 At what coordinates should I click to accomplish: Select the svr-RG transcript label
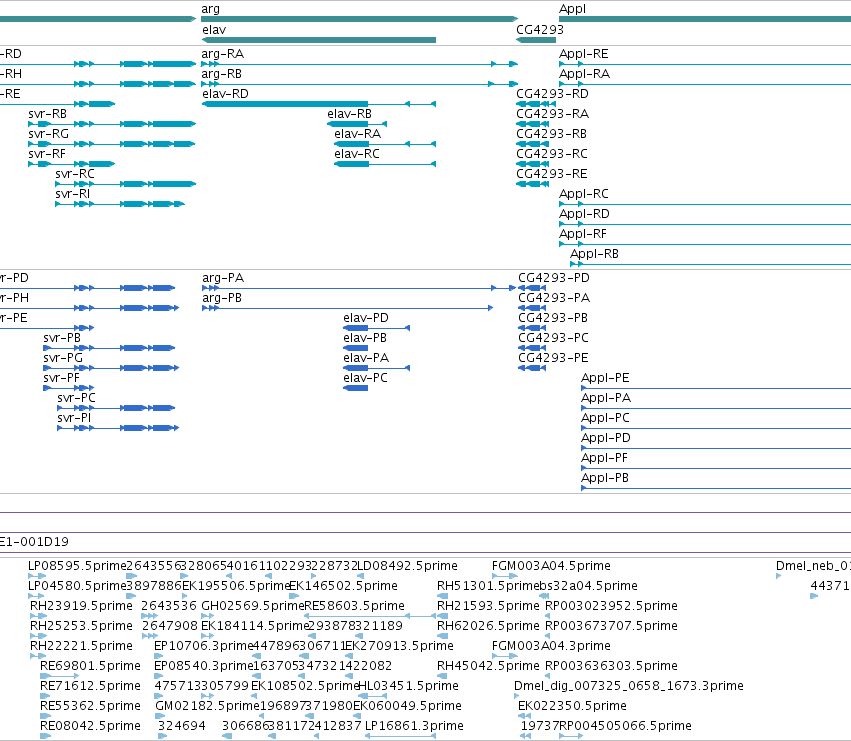[49, 134]
